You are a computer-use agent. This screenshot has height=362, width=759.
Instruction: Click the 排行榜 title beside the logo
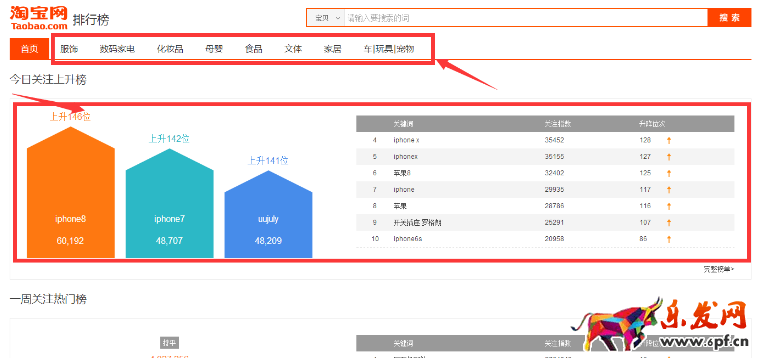click(91, 20)
